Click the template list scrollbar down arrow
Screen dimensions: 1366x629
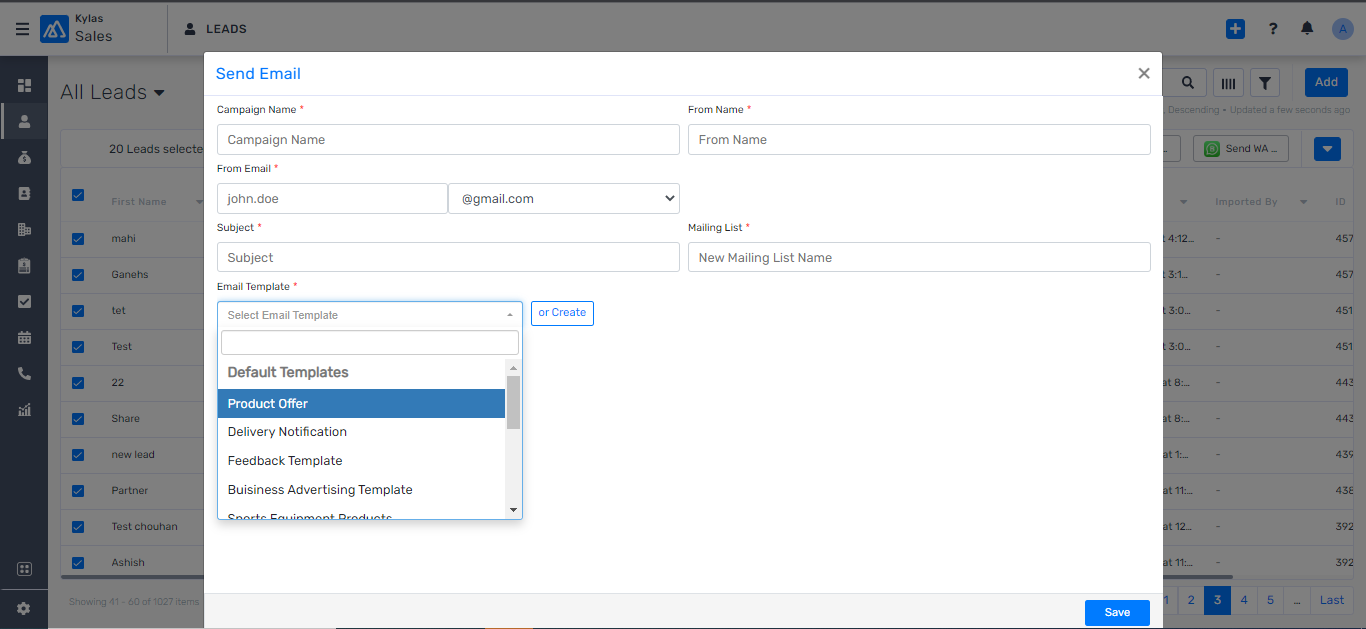click(514, 510)
